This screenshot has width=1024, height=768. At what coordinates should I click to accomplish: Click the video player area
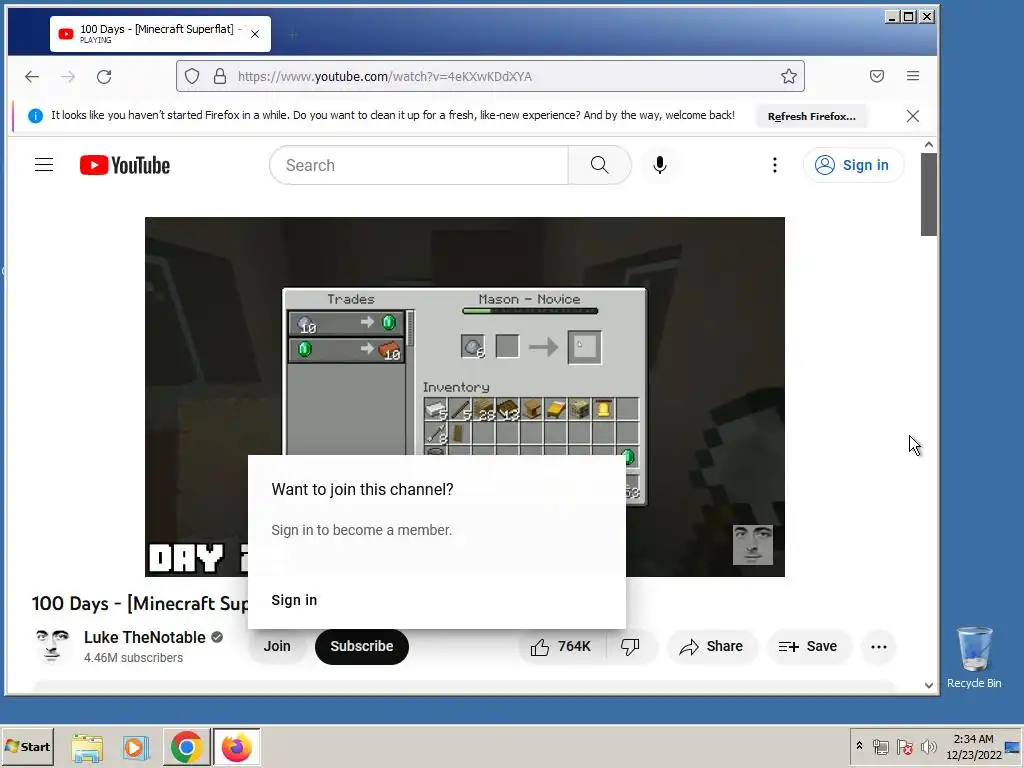click(x=464, y=396)
